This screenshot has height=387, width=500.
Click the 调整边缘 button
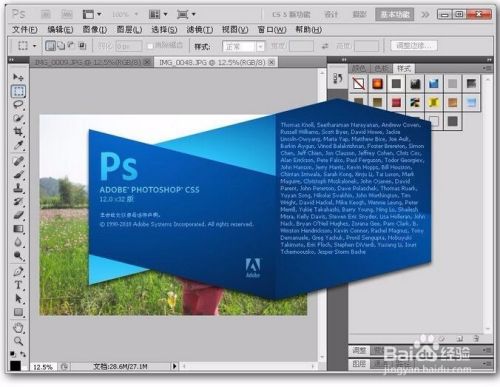414,46
